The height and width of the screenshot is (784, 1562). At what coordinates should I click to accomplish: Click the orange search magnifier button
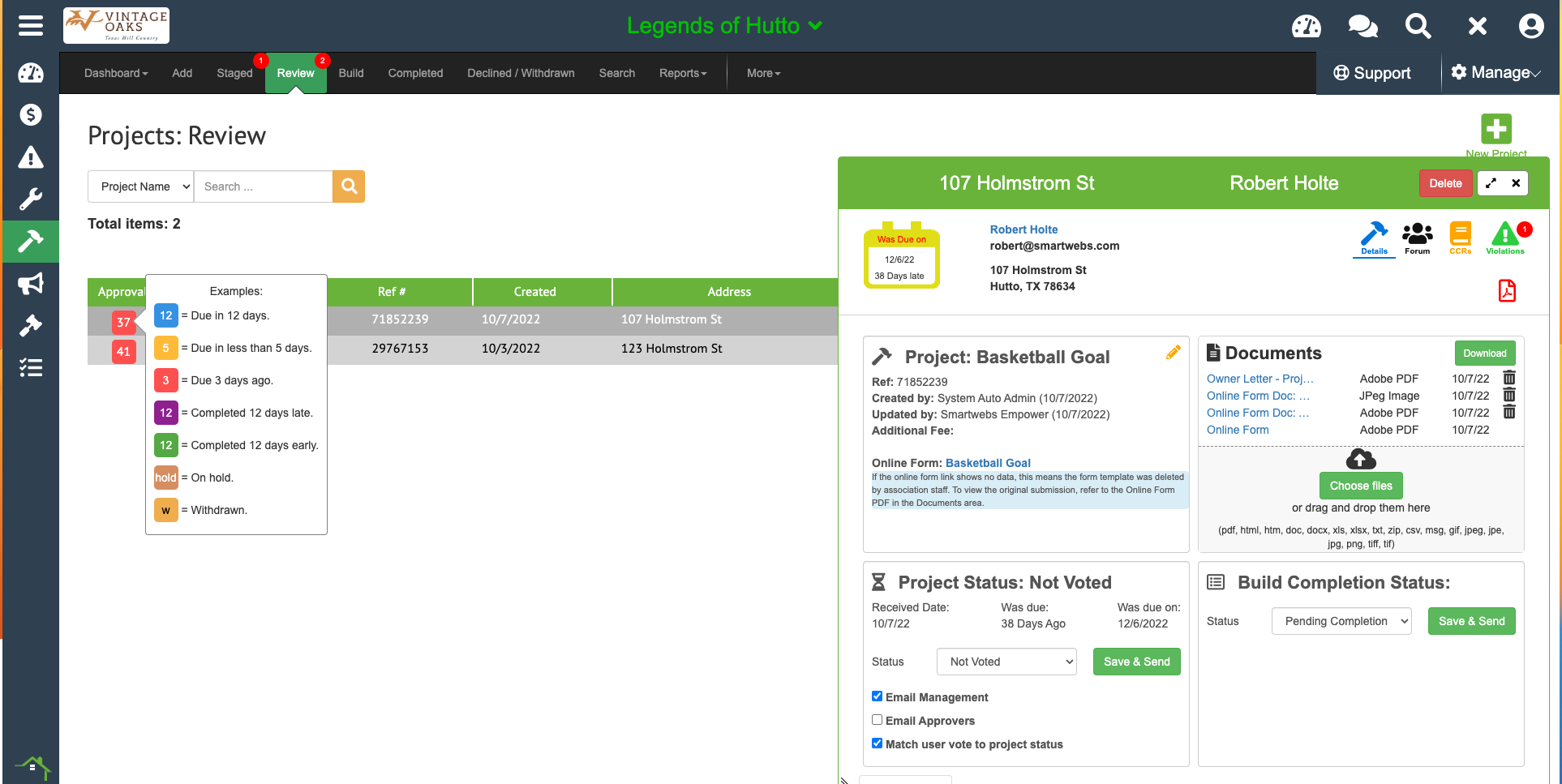click(349, 186)
